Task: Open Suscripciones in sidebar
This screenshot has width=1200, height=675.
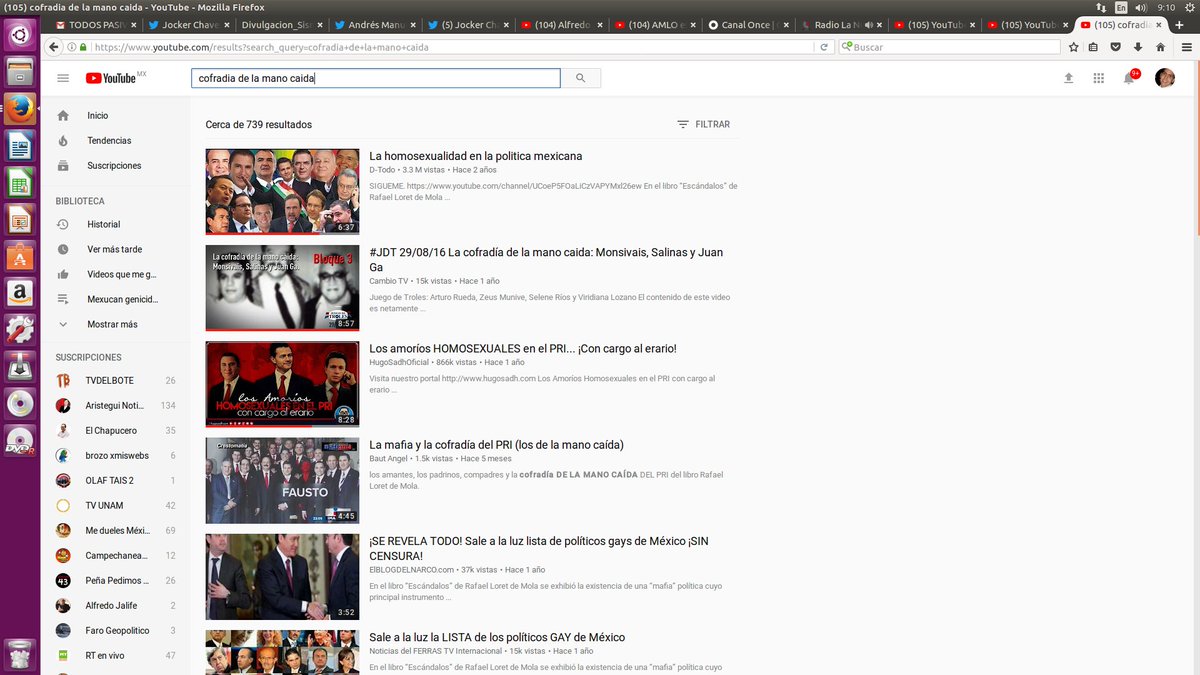Action: click(x=116, y=166)
